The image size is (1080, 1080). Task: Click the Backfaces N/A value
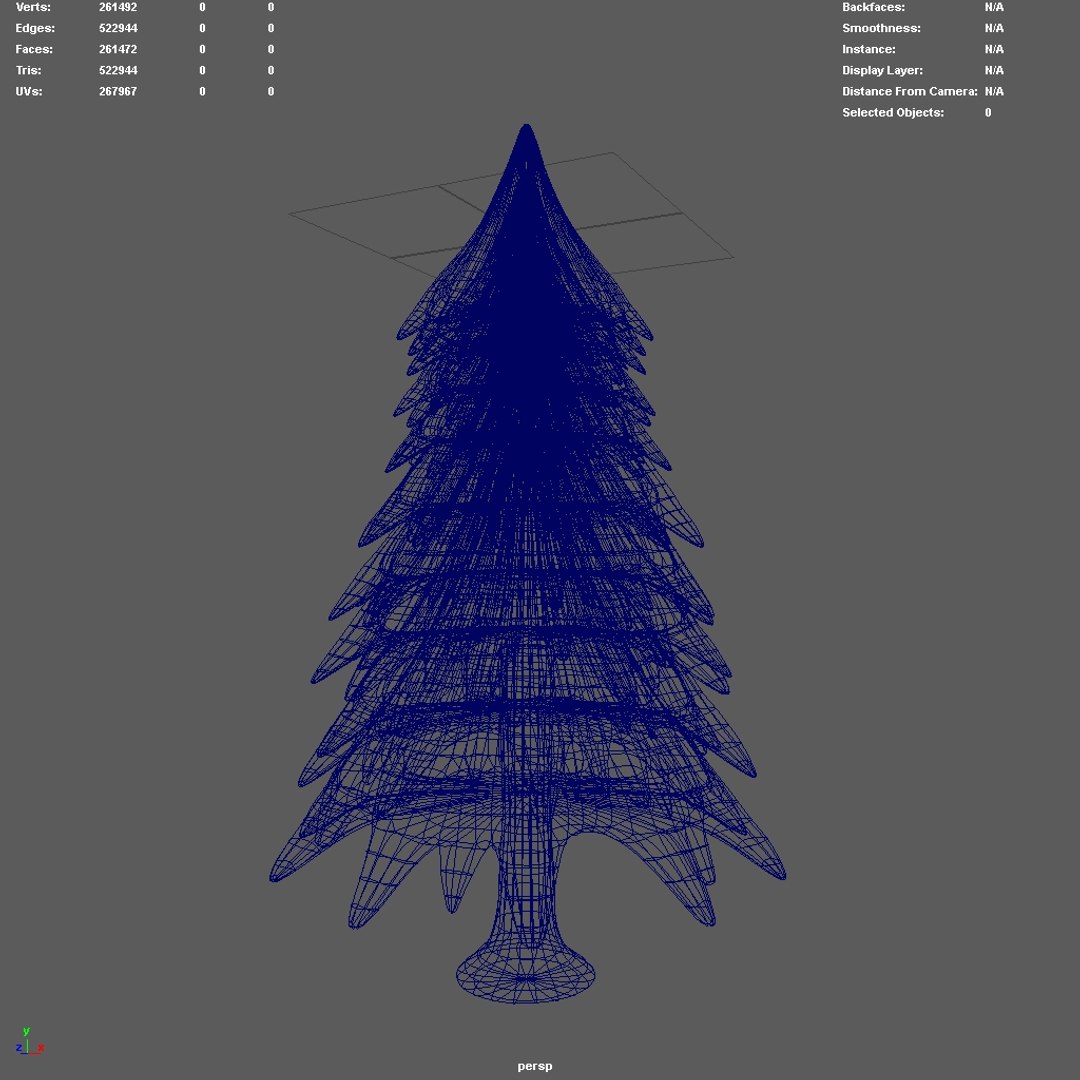tap(994, 7)
